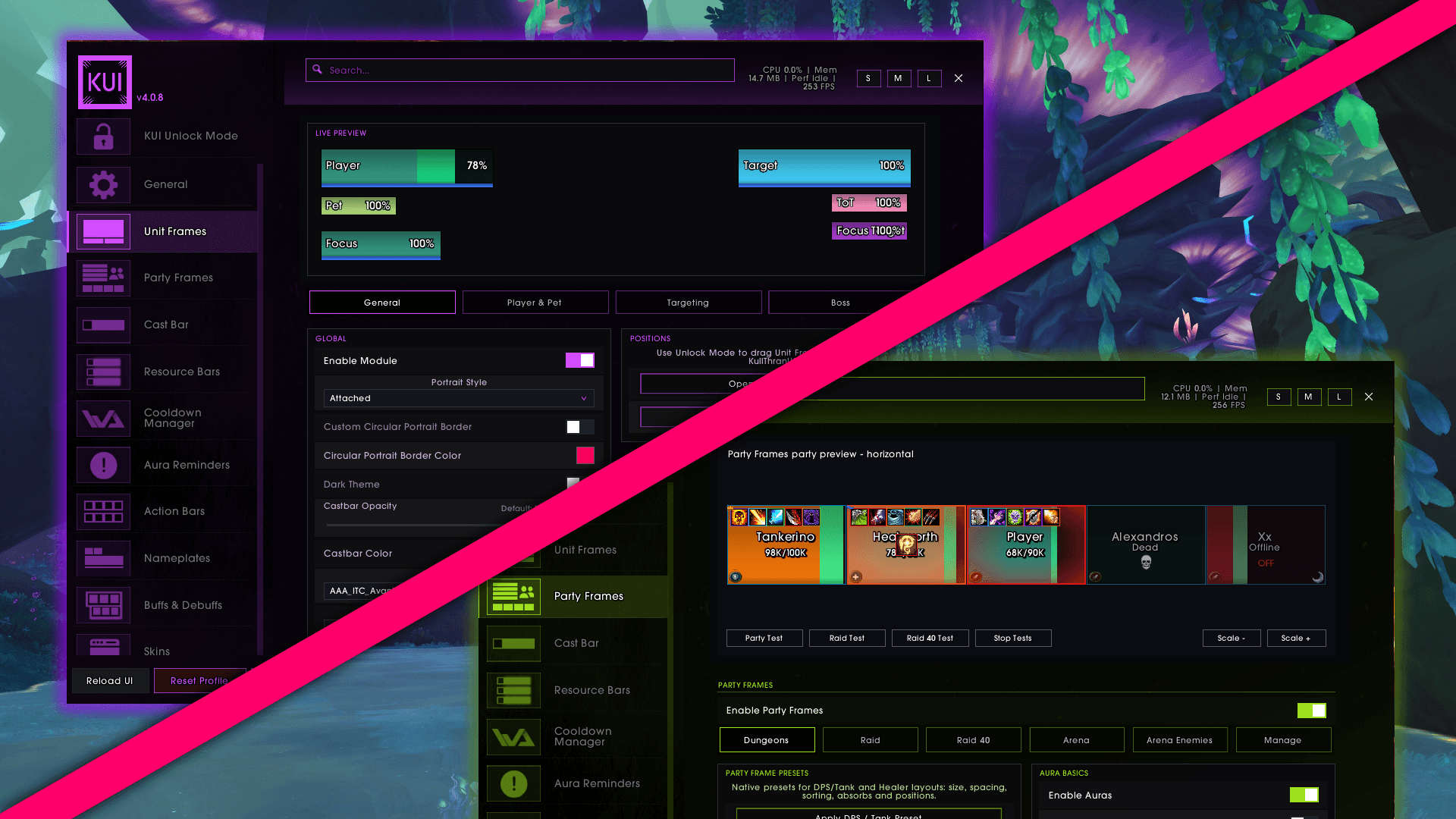Select the Party Frames icon in green sidebar
The width and height of the screenshot is (1456, 819).
pos(513,597)
